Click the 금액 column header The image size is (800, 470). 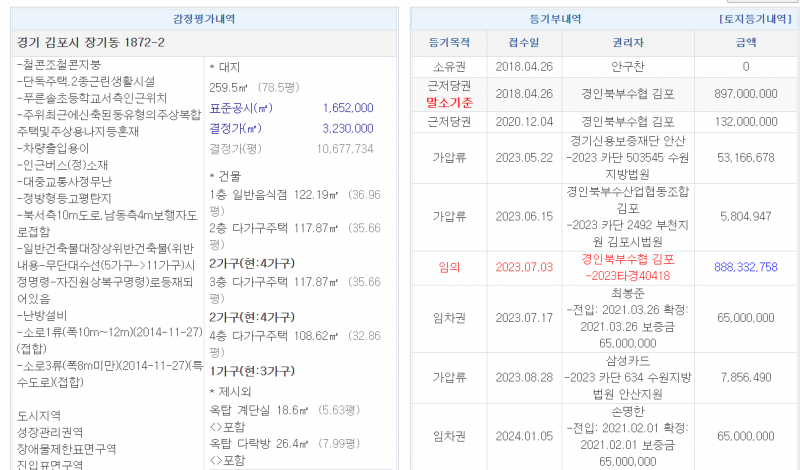pos(746,43)
